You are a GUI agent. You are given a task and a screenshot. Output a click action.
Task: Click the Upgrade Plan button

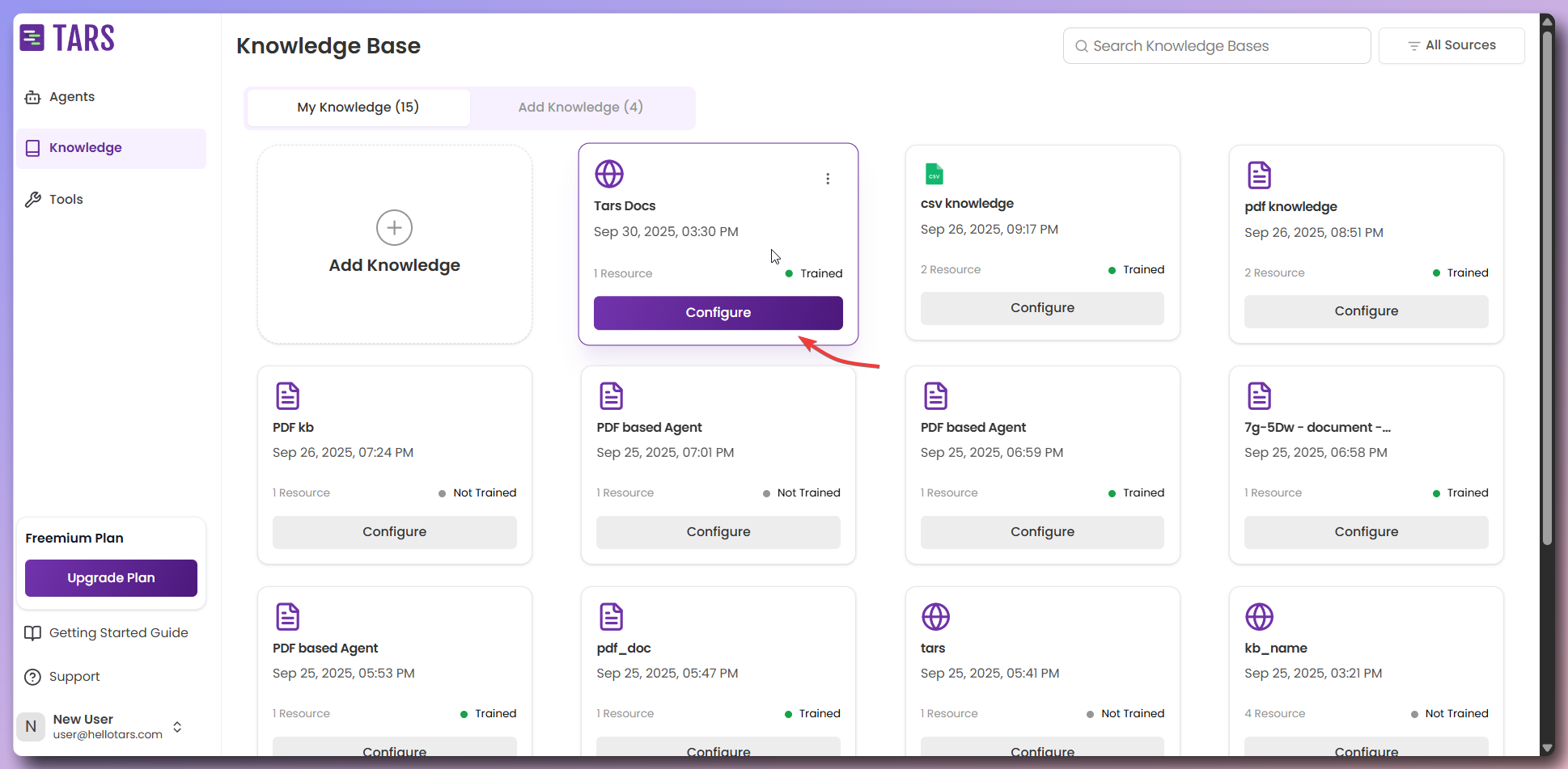(111, 578)
